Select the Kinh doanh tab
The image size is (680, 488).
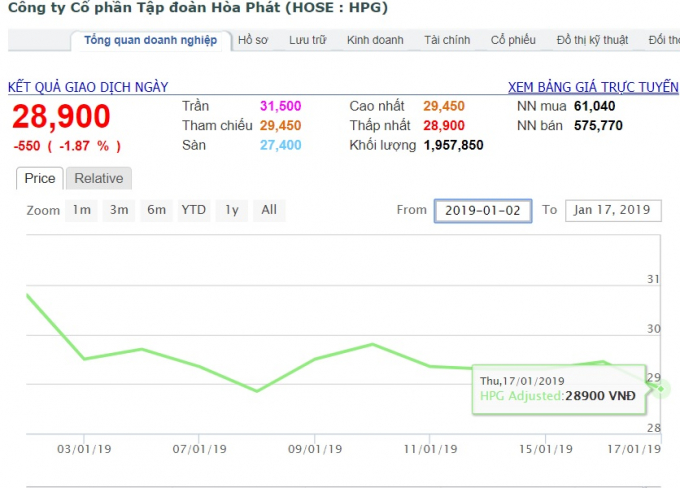[375, 40]
